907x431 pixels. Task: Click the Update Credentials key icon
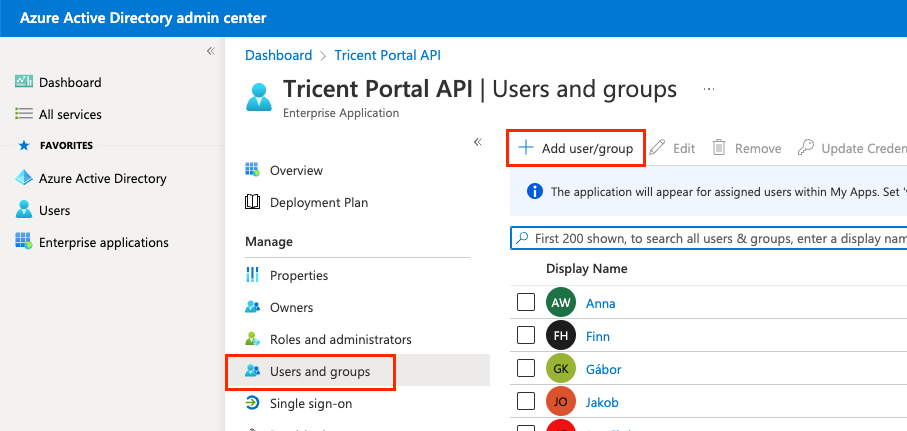pos(806,148)
